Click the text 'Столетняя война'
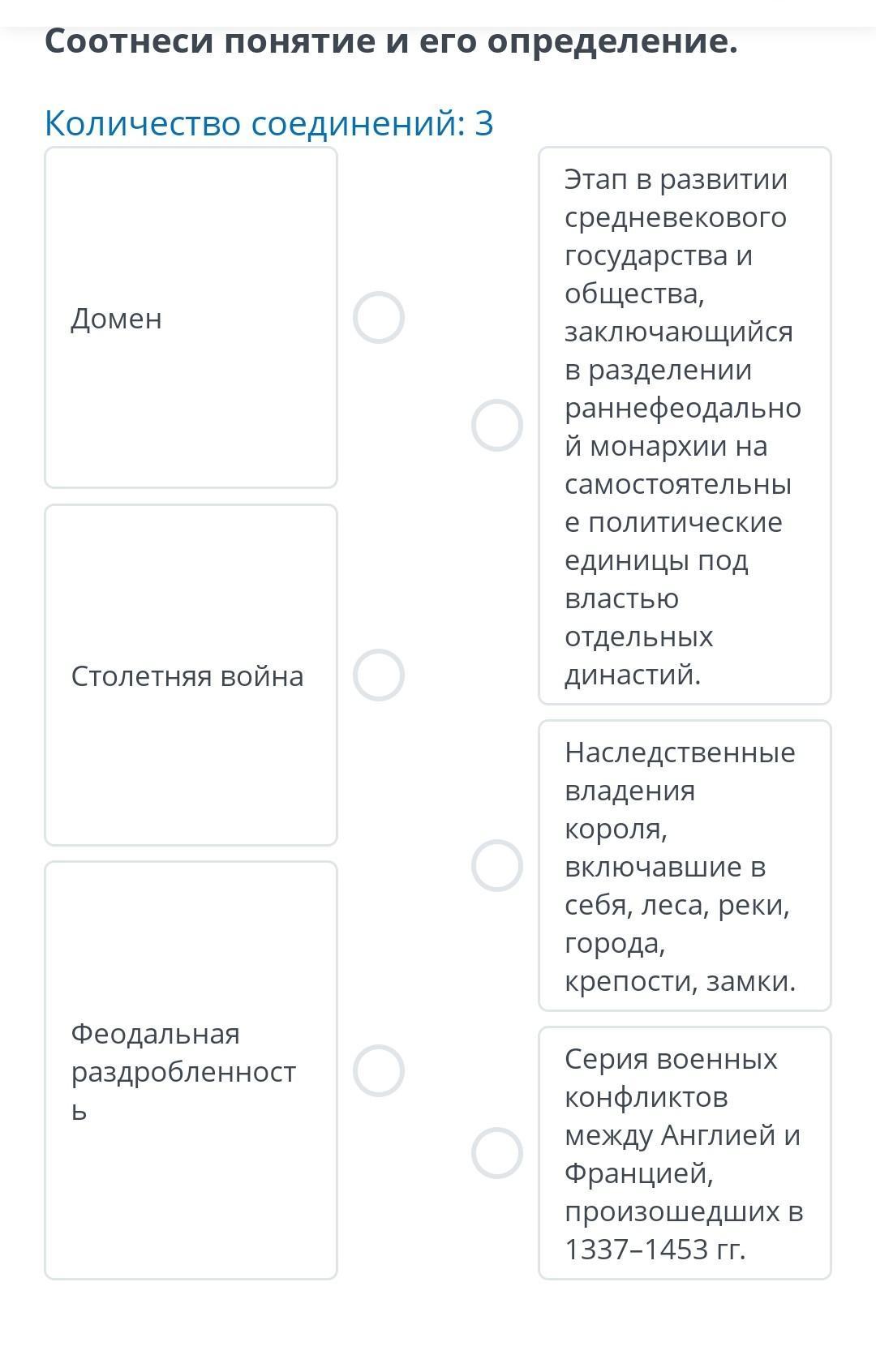Viewport: 876px width, 1372px height. tap(187, 676)
